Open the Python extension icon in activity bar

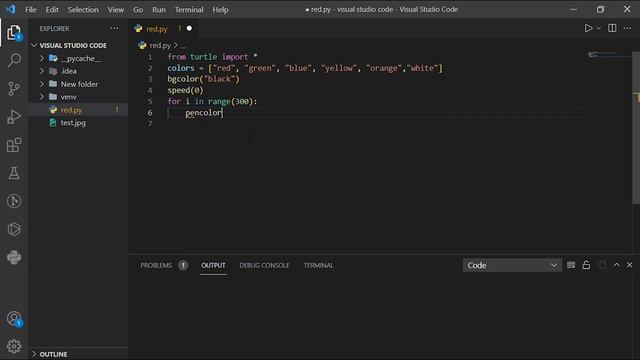[14, 258]
